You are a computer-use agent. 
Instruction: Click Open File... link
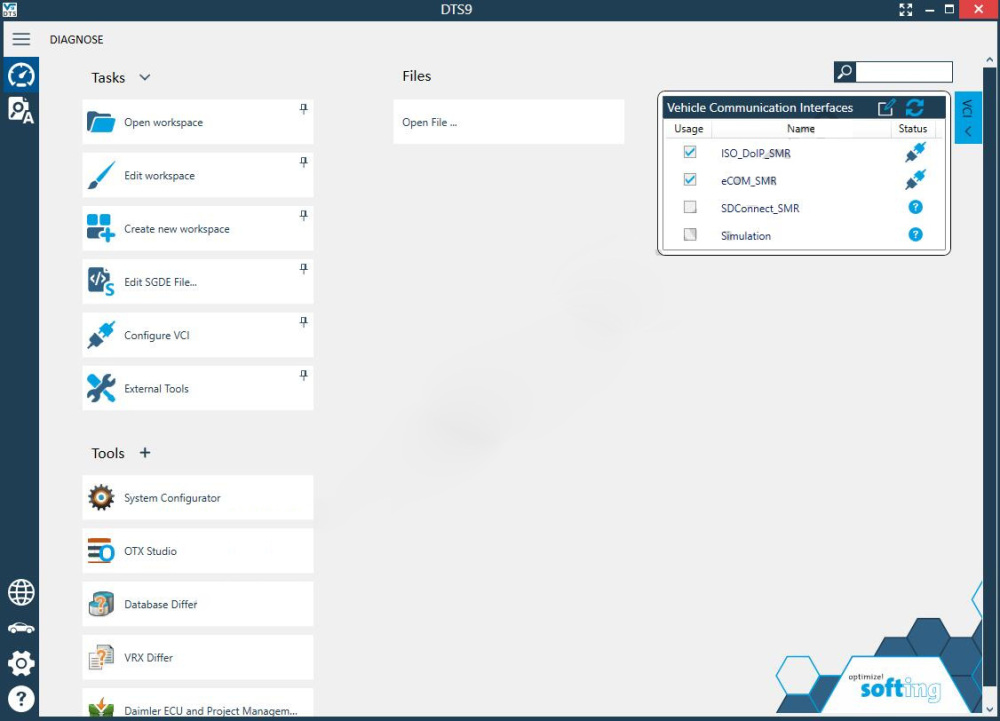[429, 122]
